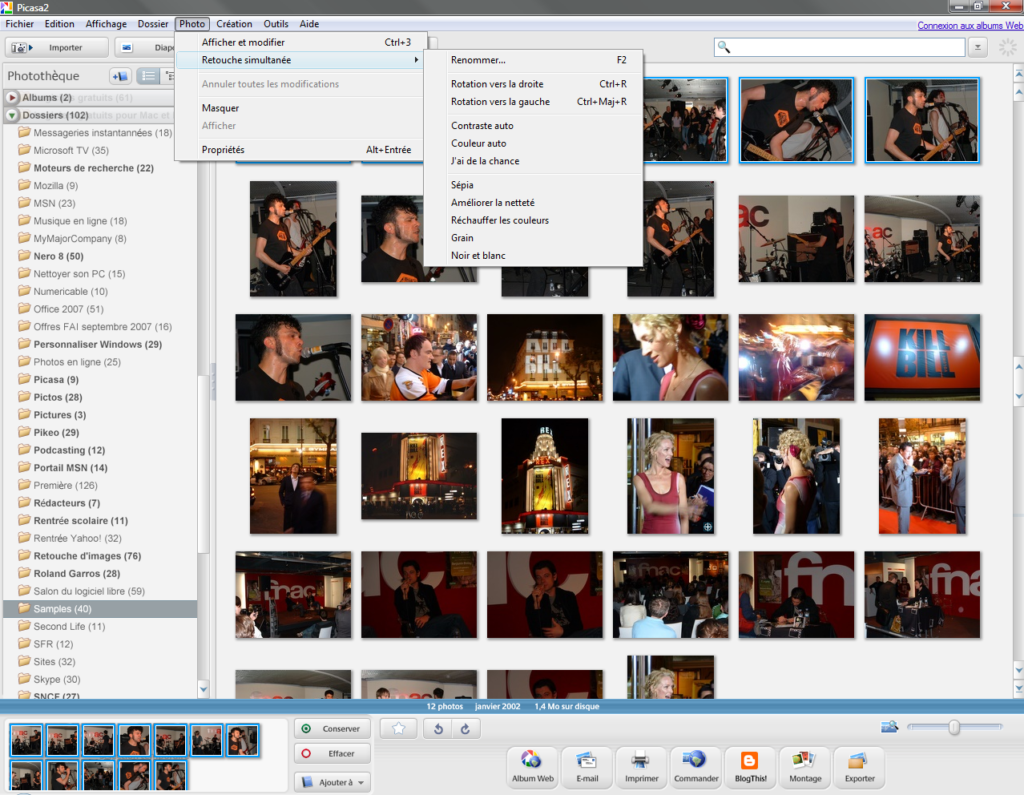Rotate selection clockwise with the toolbar arrow

pyautogui.click(x=466, y=728)
